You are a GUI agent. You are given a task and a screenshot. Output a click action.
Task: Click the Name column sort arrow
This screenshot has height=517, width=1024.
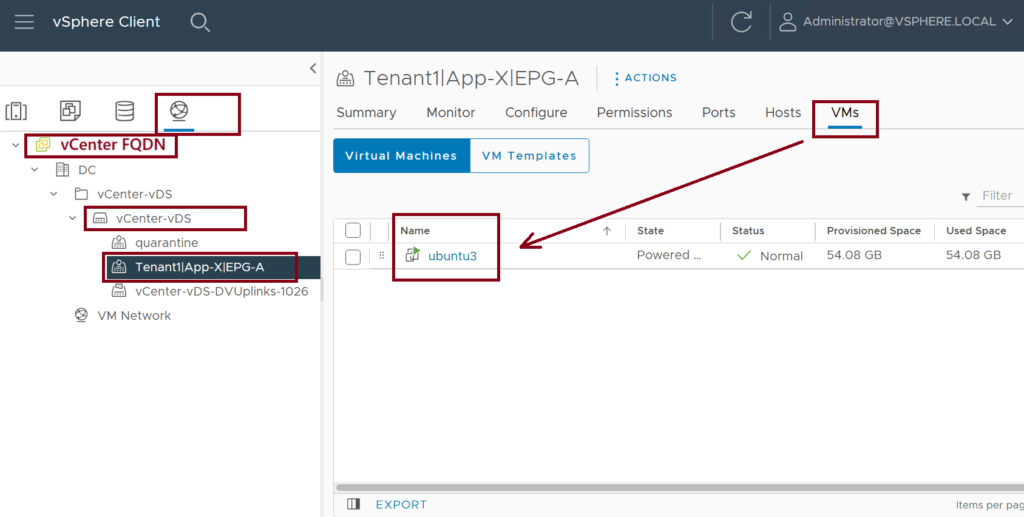(x=607, y=230)
